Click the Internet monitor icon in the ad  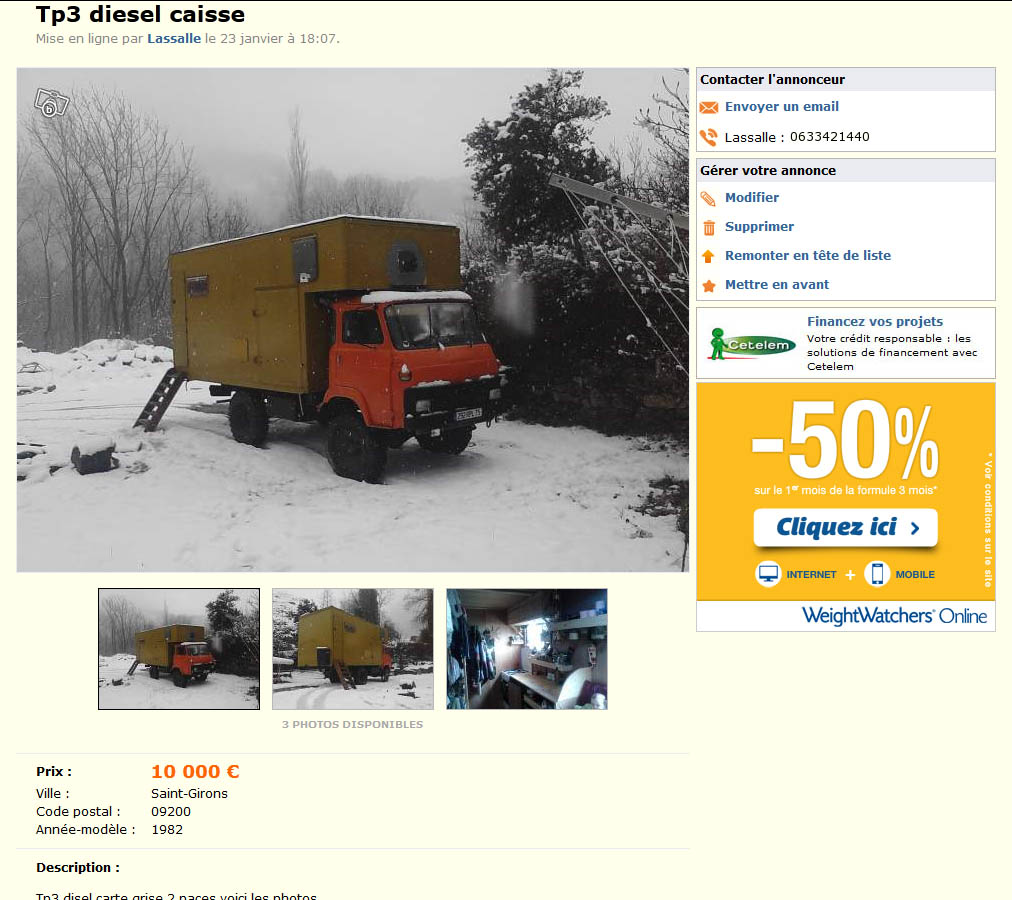pos(768,573)
